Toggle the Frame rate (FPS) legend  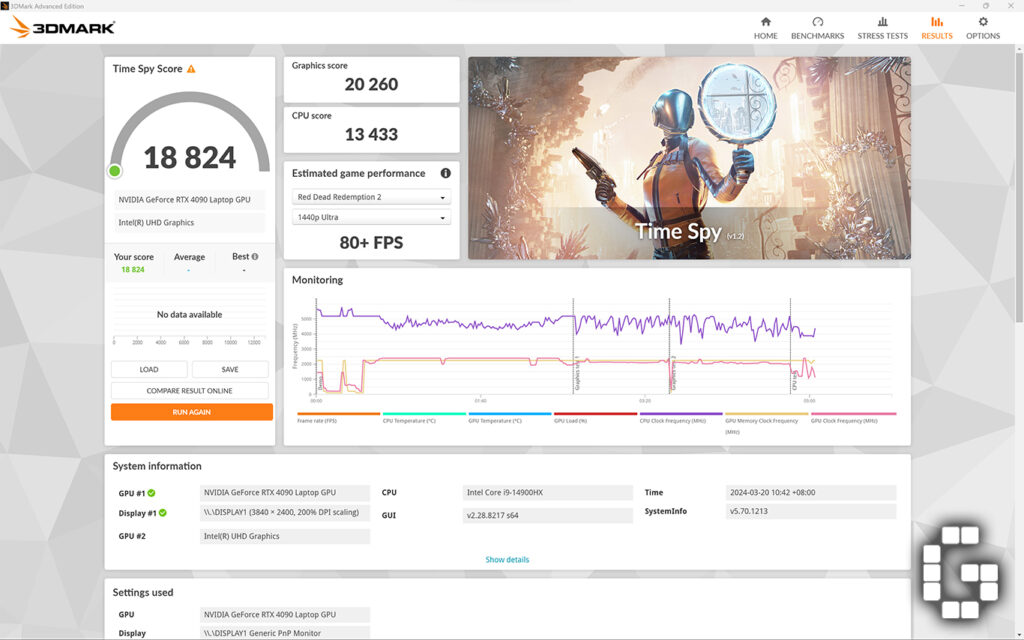(338, 418)
